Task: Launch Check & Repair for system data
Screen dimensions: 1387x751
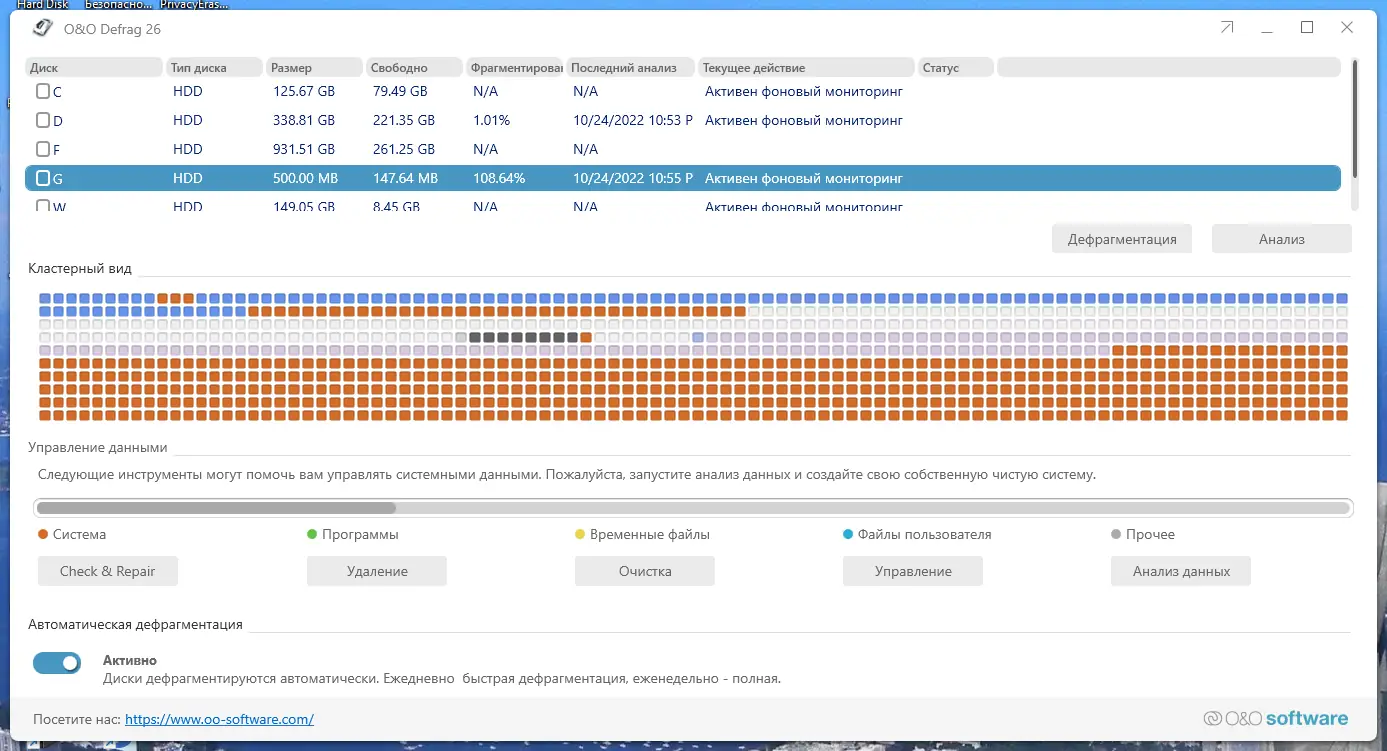Action: click(x=107, y=571)
